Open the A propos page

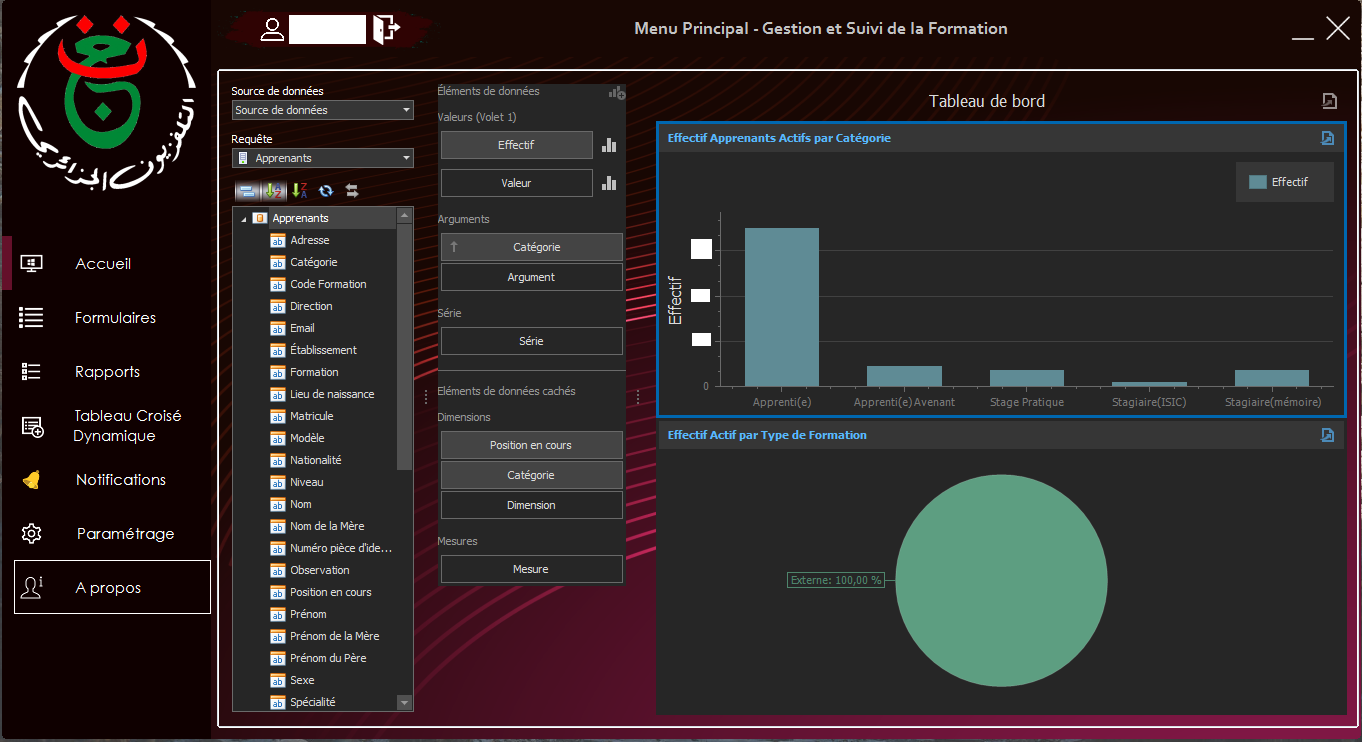coord(112,587)
